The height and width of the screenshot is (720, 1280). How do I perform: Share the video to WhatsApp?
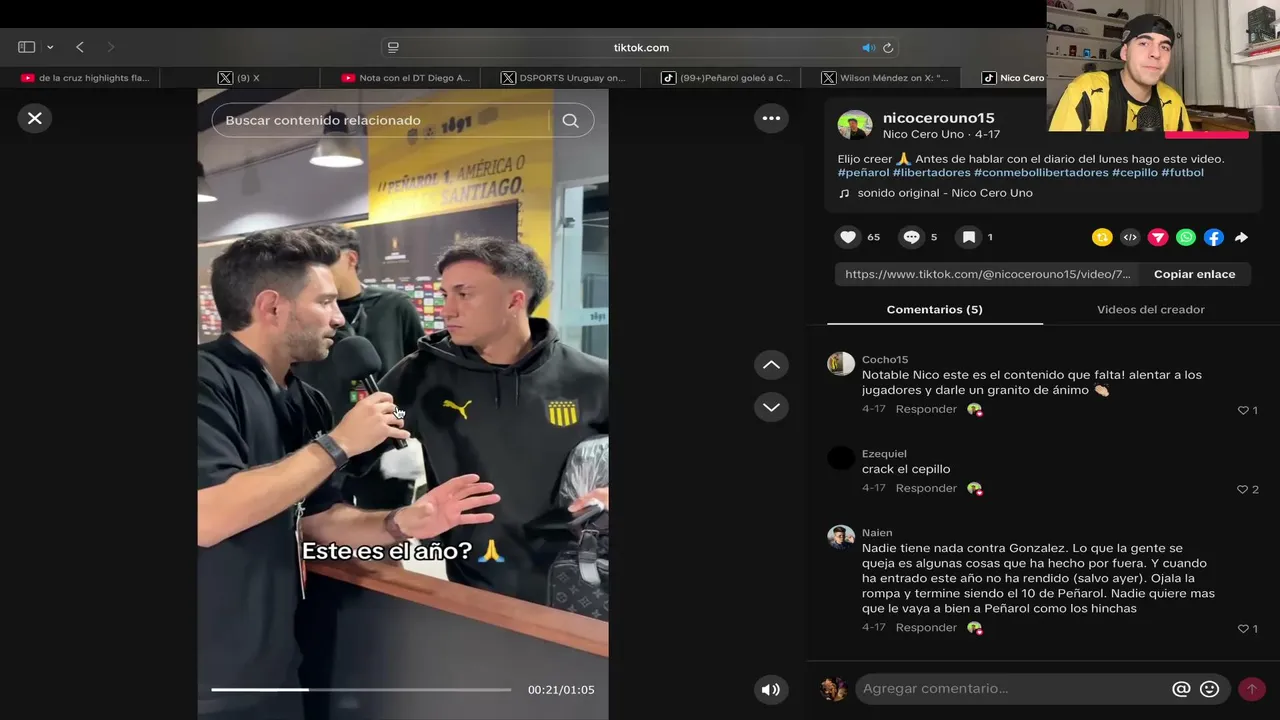1186,237
